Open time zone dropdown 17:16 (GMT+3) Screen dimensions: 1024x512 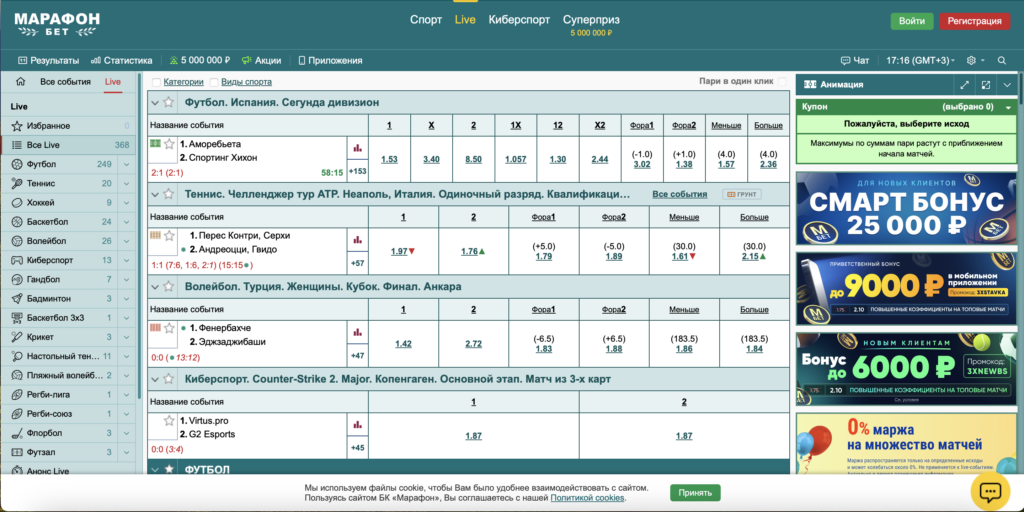click(920, 60)
